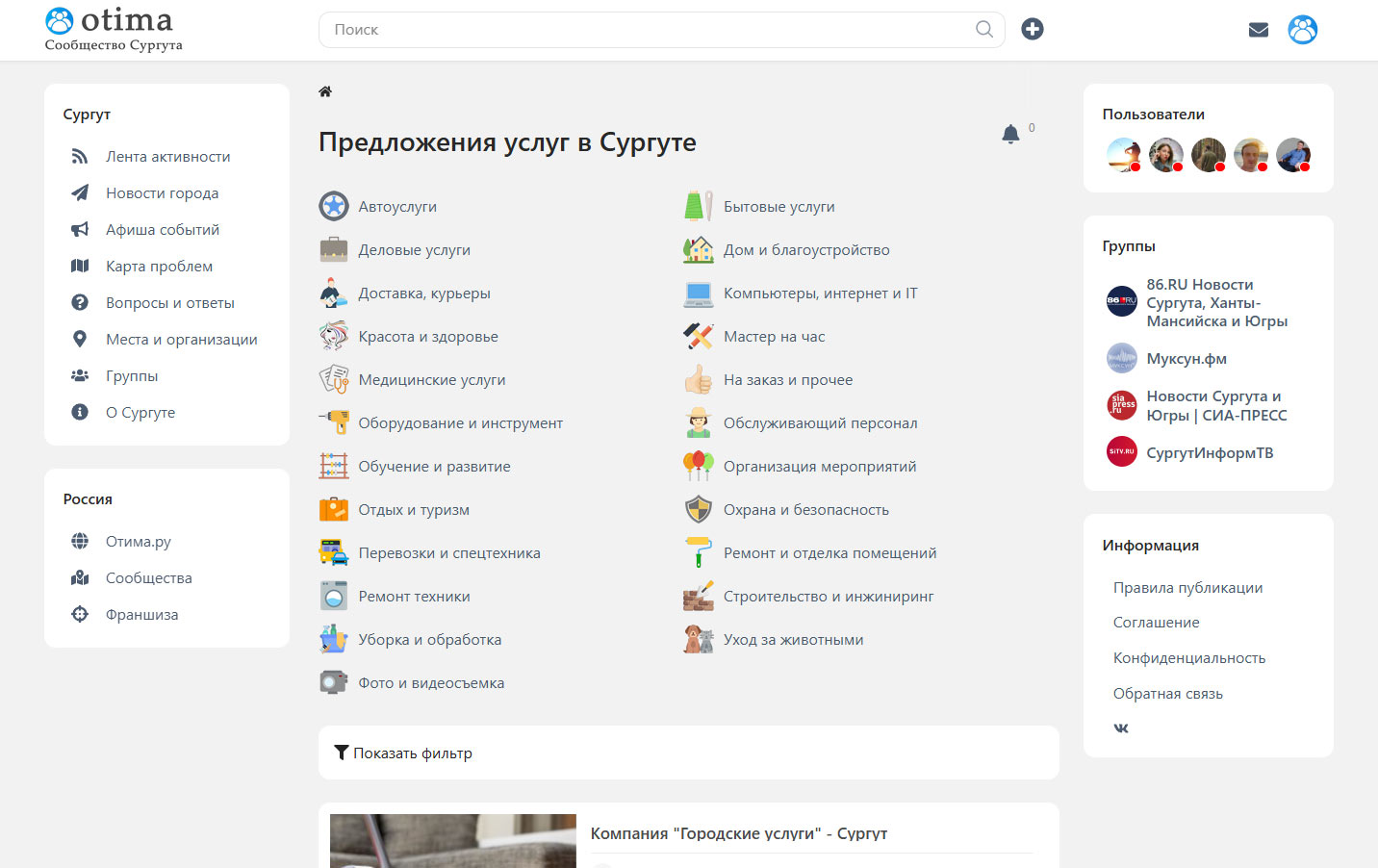Open Группы in sidebar menu
This screenshot has height=868, width=1378.
(x=132, y=375)
